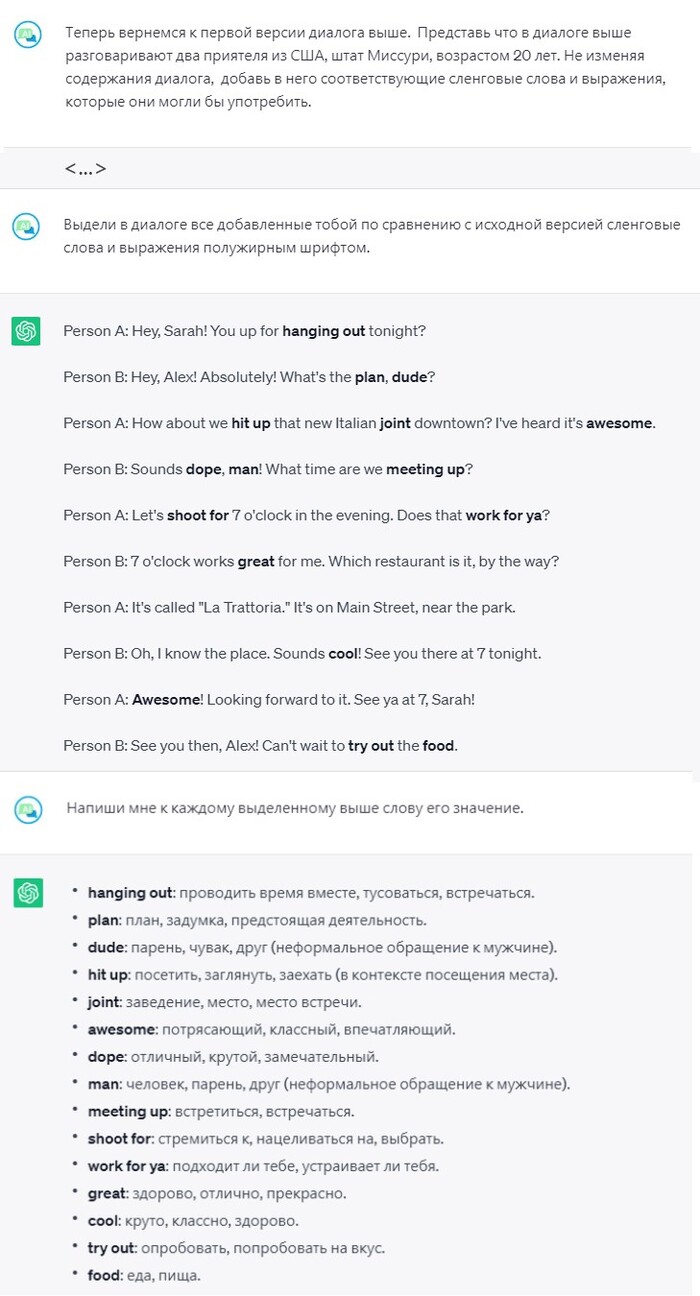Viewport: 700px width, 1296px height.
Task: Click the bold phrase "hit up" in the dialogue
Action: click(251, 423)
